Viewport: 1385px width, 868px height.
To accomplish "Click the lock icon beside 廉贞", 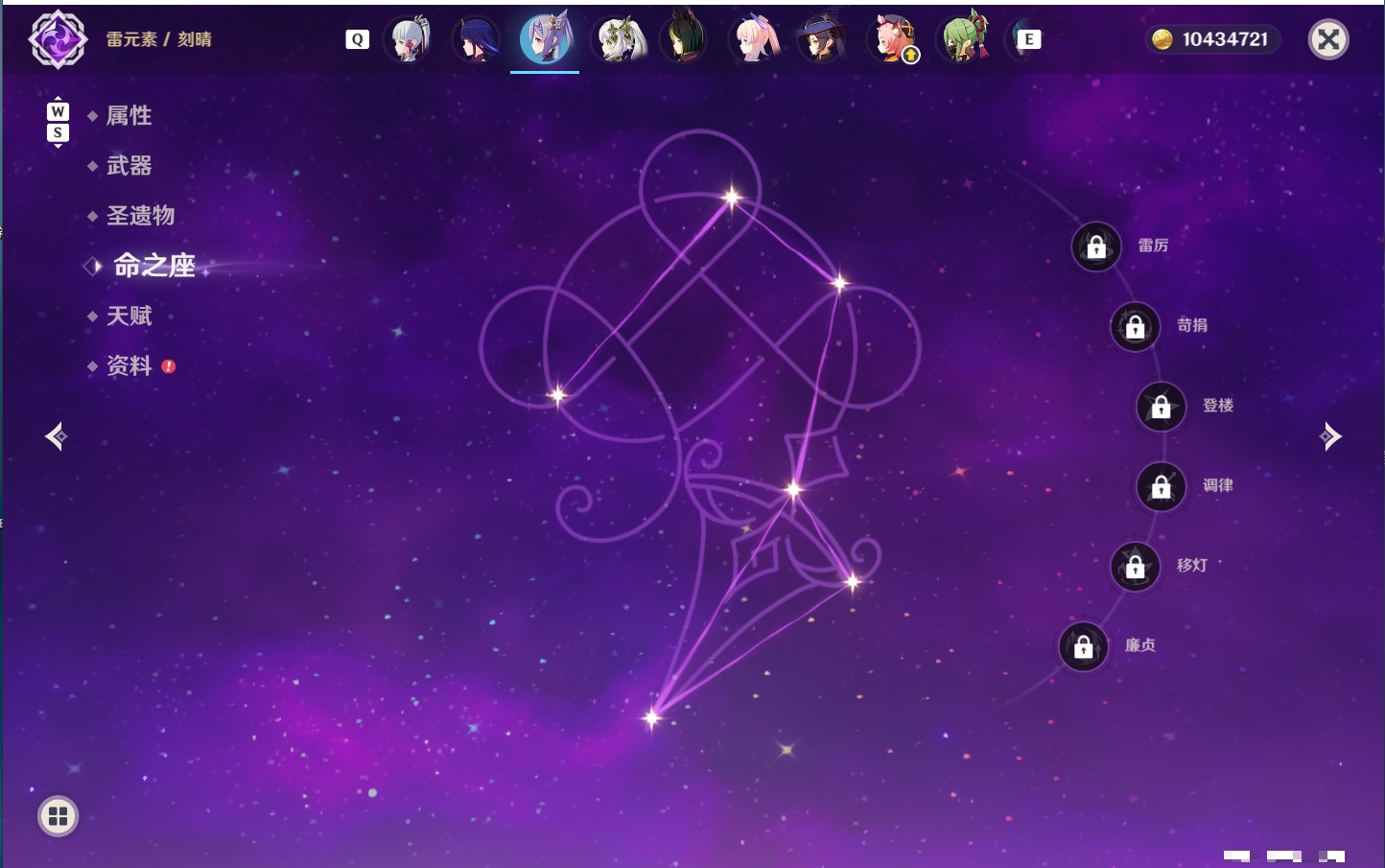I will tap(1084, 646).
